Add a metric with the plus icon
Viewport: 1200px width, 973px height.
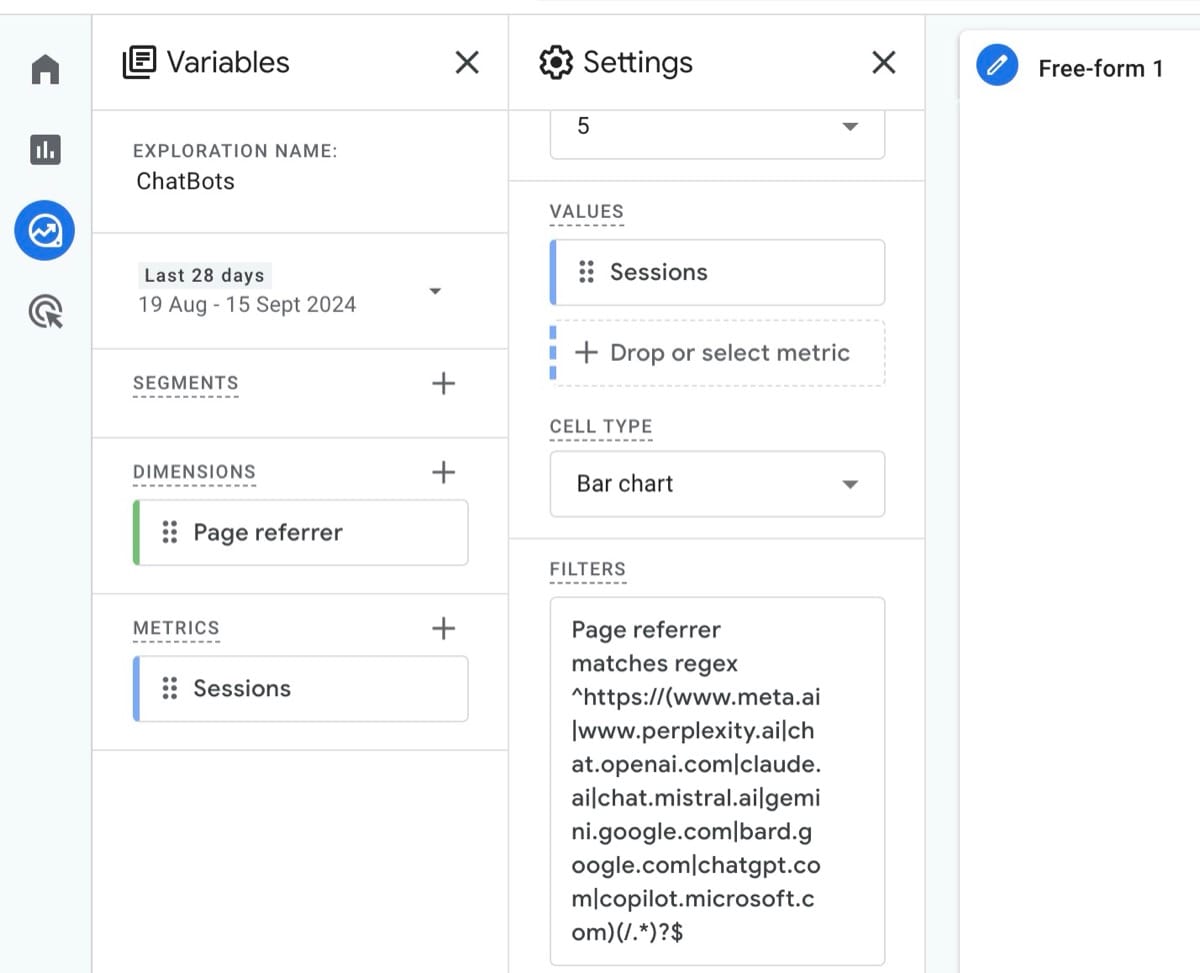pyautogui.click(x=443, y=628)
